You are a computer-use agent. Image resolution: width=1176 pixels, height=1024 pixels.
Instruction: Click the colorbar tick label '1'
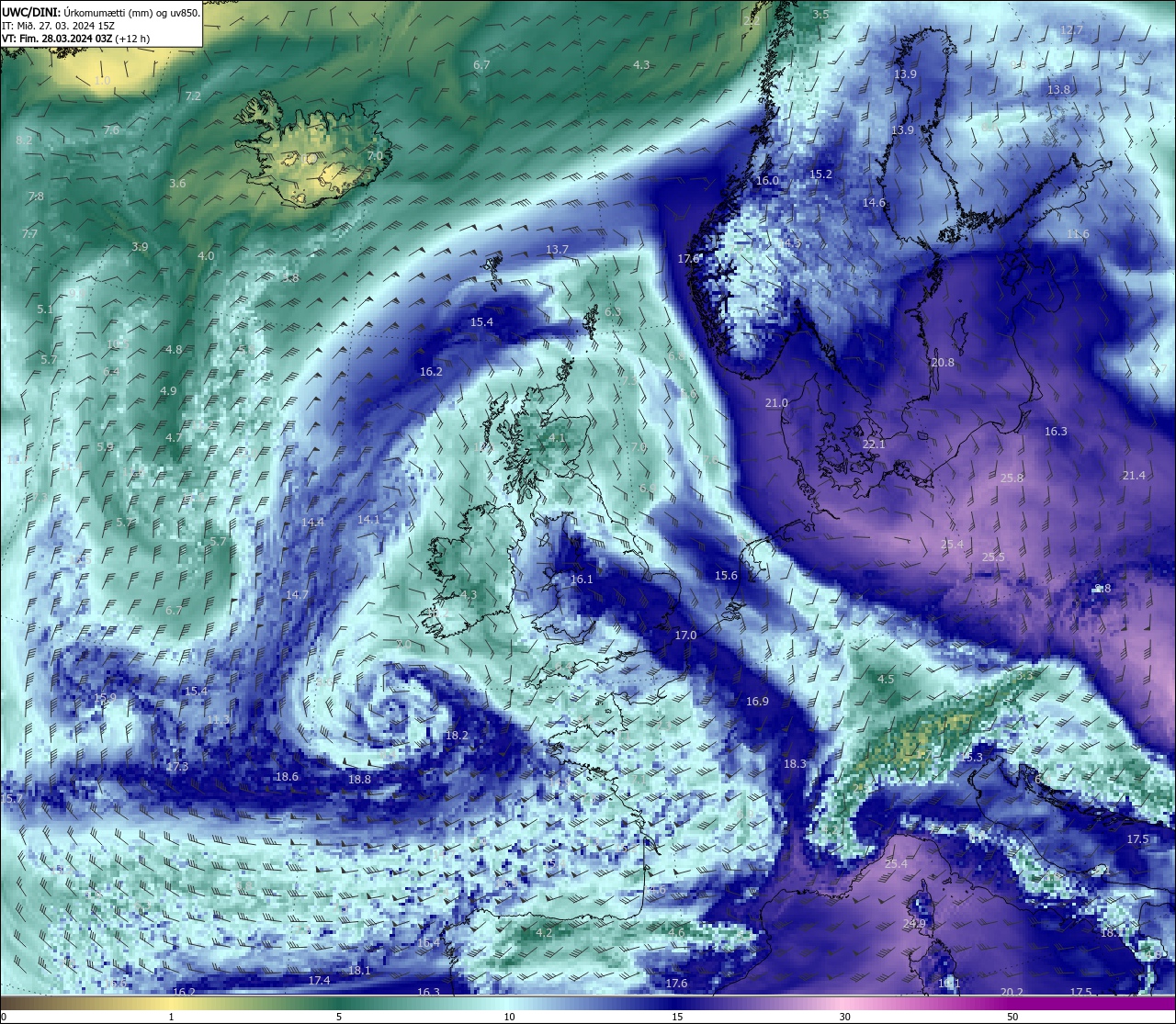(x=171, y=1017)
